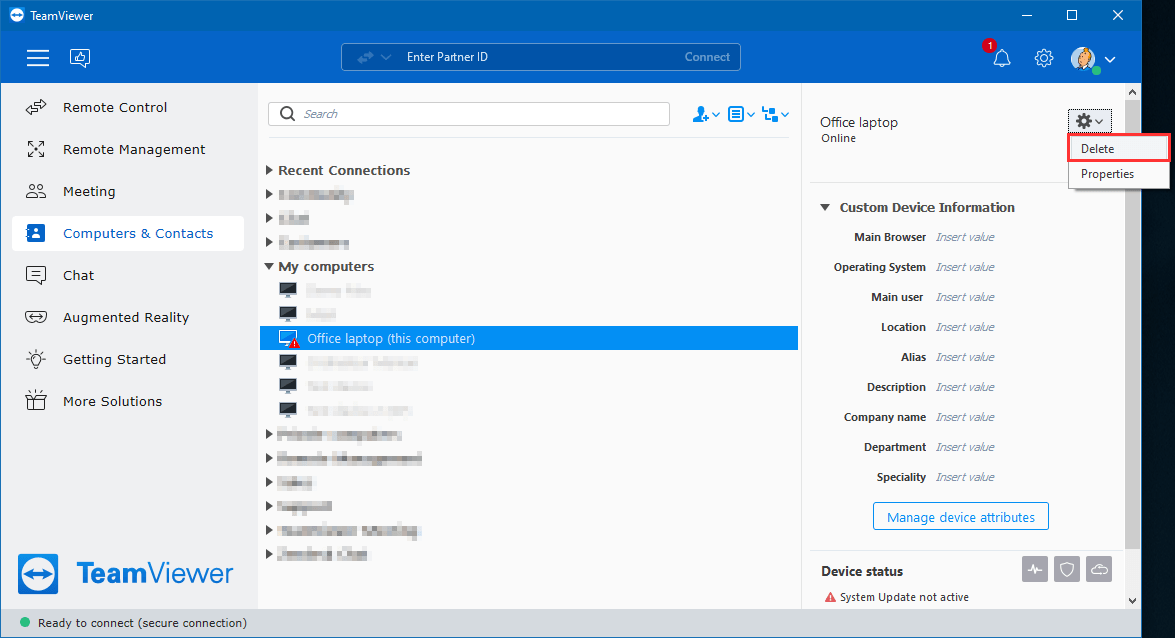Screen dimensions: 1175x638
Task: Expand the Recent Connections group
Action: pos(269,171)
